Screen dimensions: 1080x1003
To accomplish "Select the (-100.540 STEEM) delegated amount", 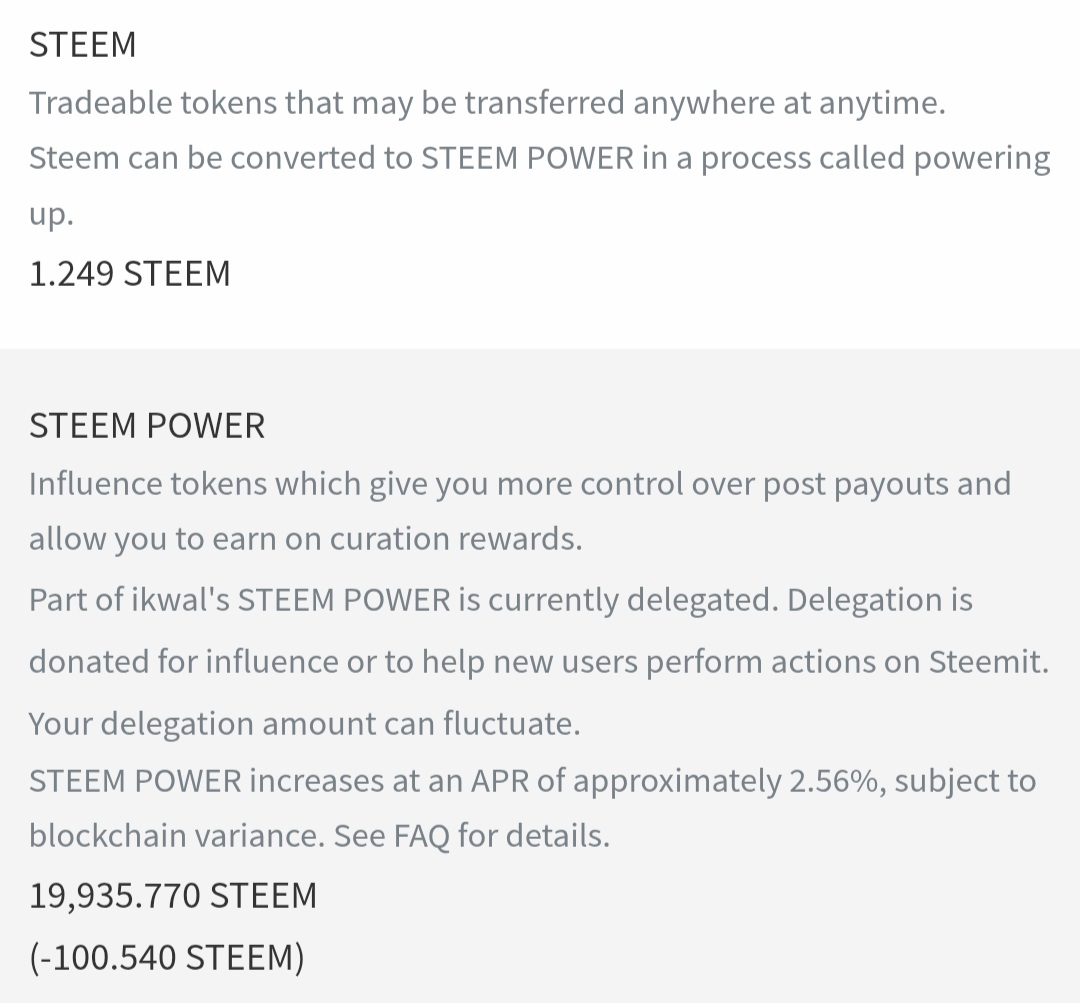I will [167, 958].
